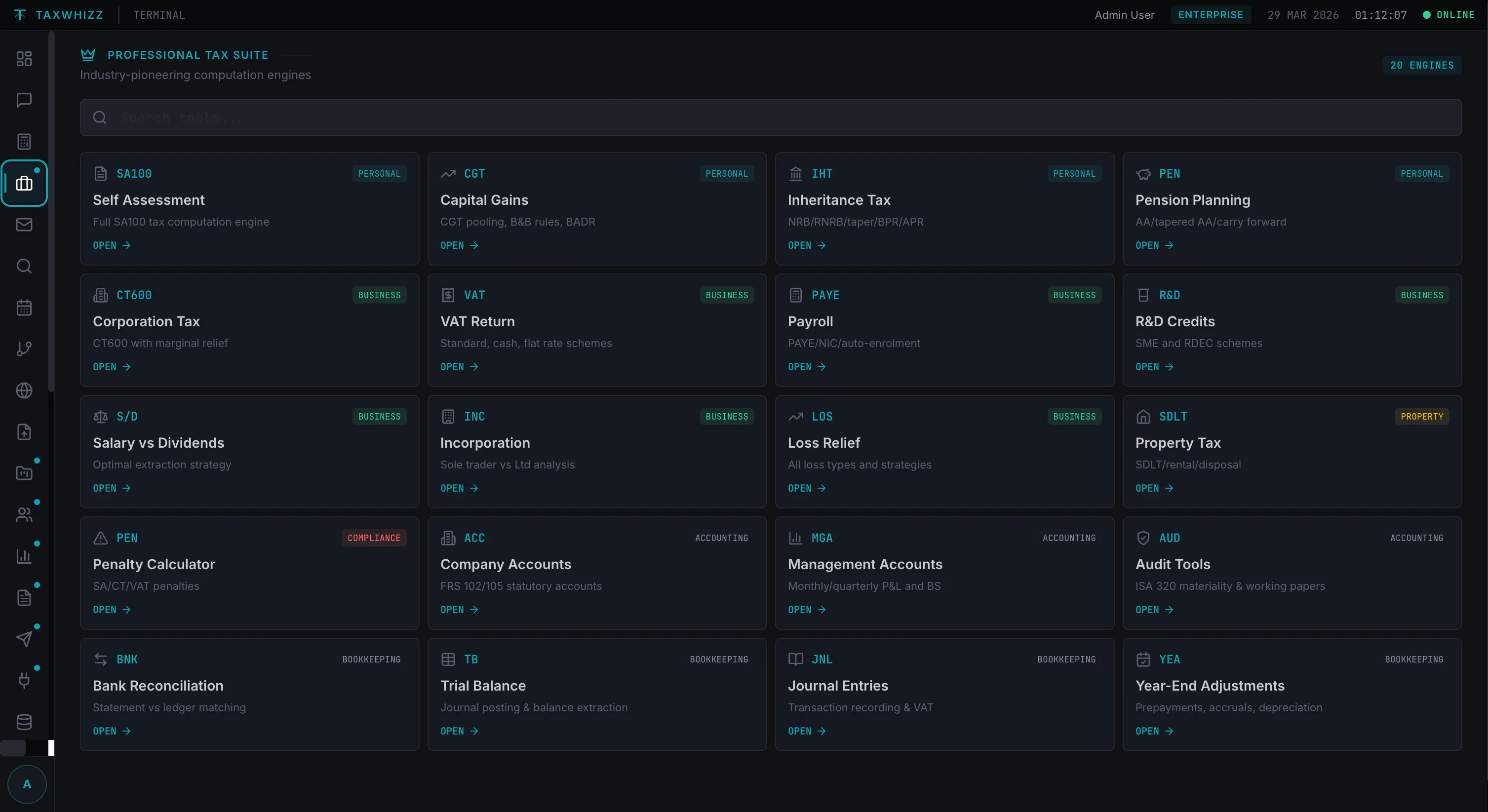Image resolution: width=1488 pixels, height=812 pixels.
Task: Select the folder chart sidebar icon
Action: click(x=24, y=473)
